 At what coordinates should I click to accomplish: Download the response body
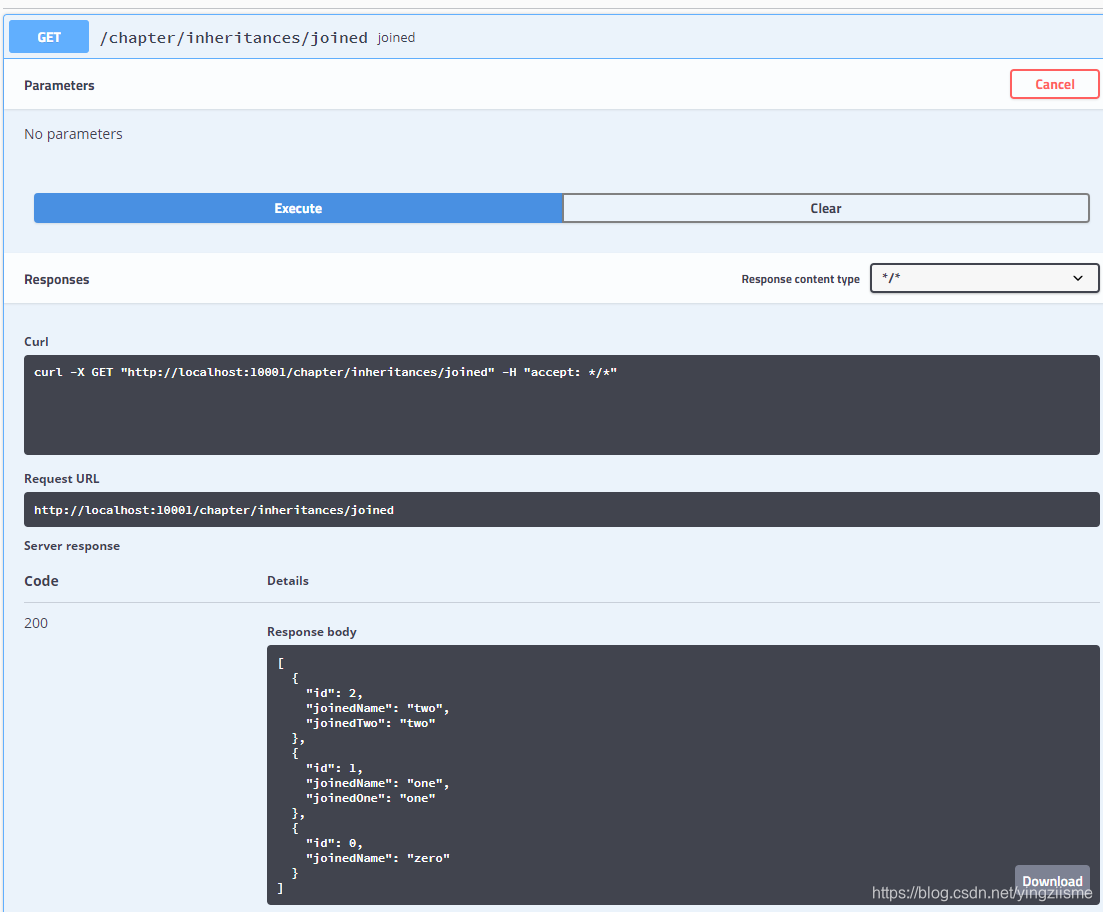[1052, 881]
